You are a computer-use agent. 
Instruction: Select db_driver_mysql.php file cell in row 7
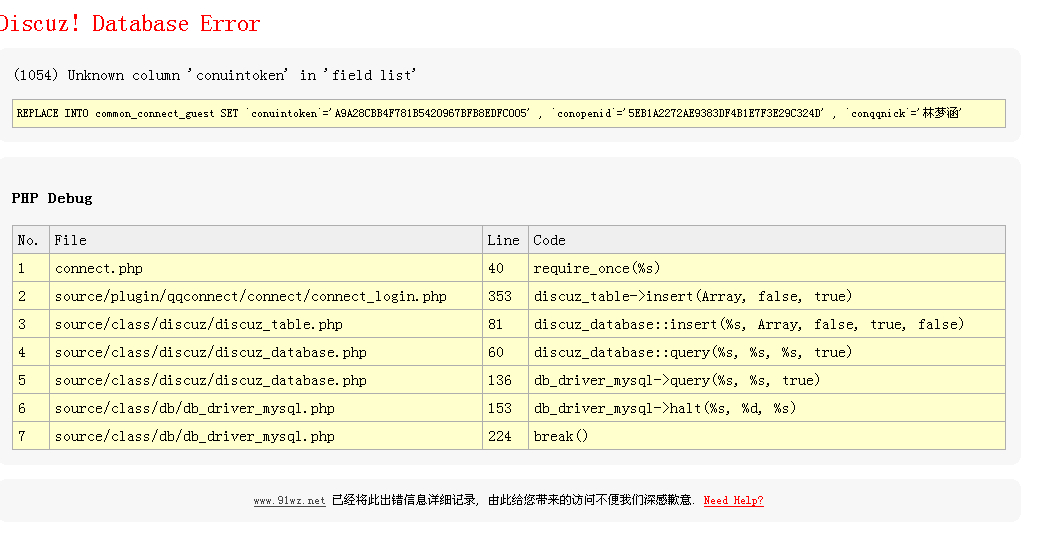coord(266,436)
